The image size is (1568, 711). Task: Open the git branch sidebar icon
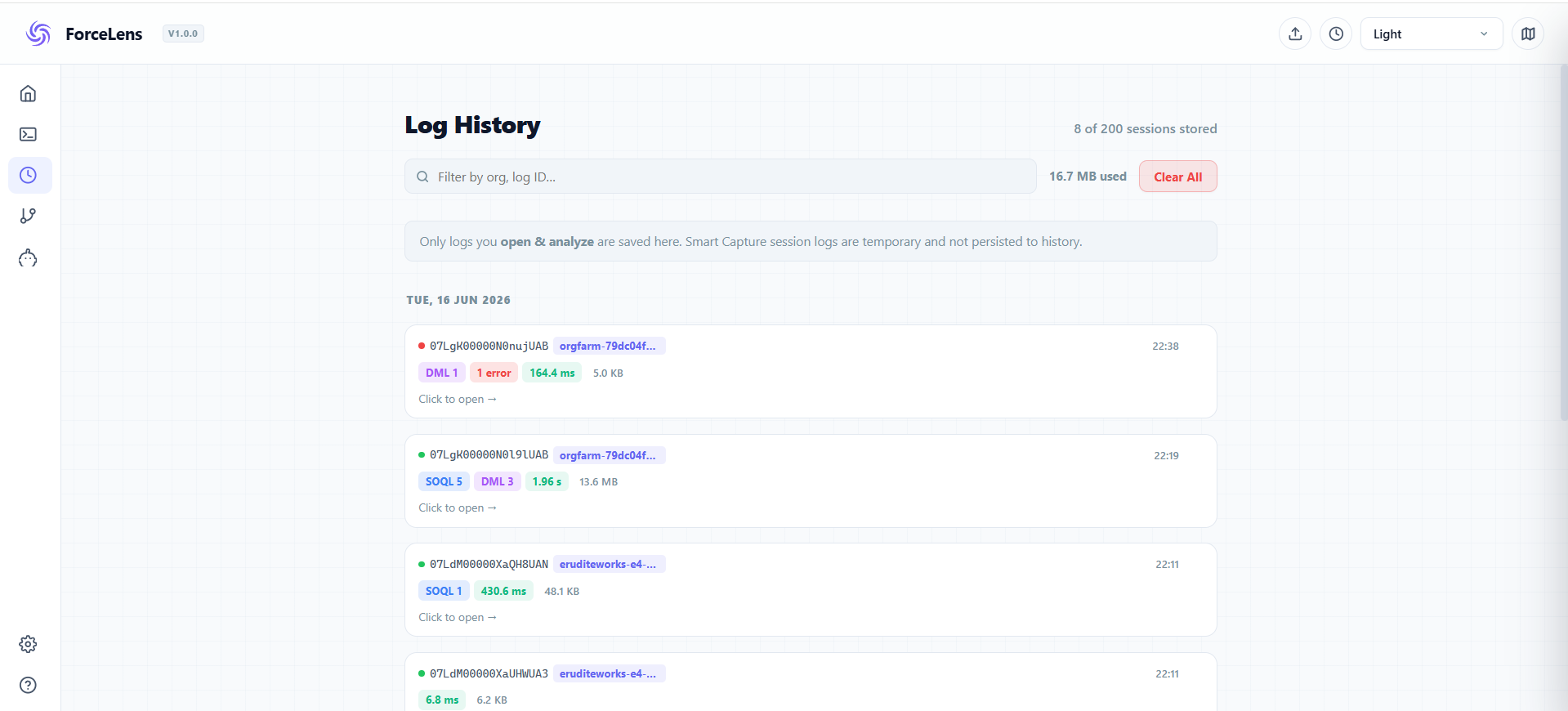point(28,217)
